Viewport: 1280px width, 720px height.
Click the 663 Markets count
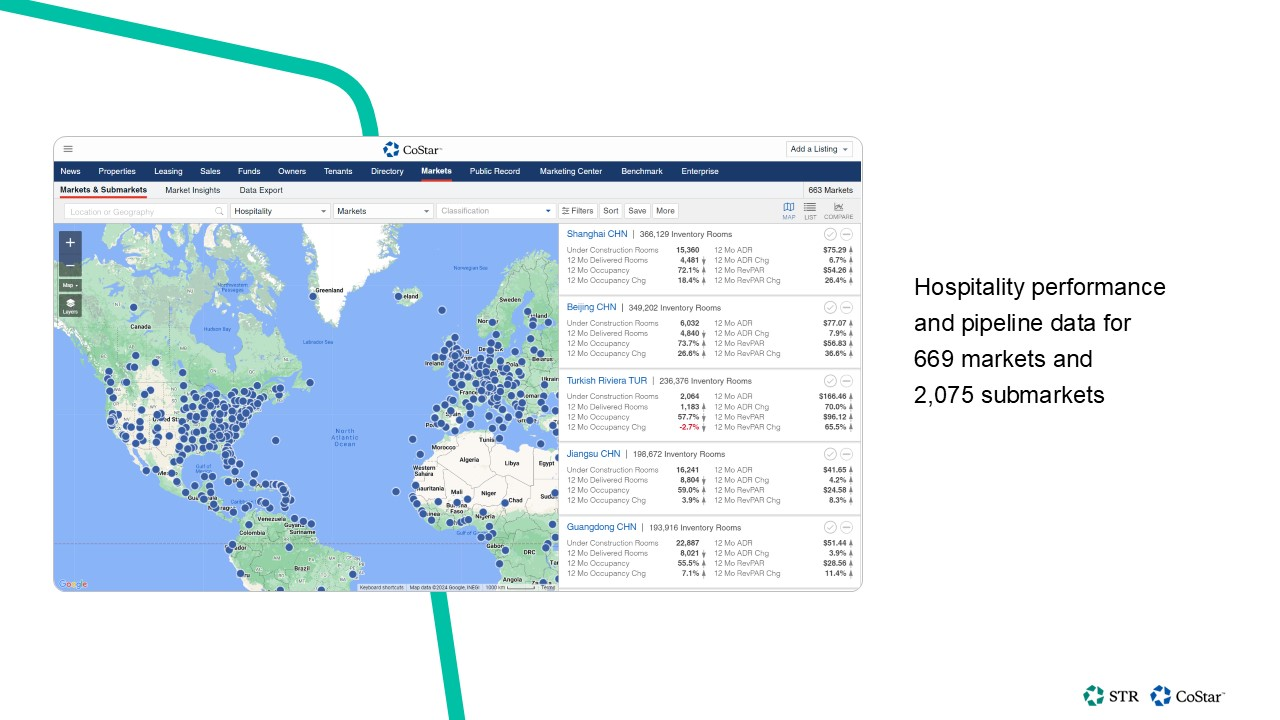(830, 190)
